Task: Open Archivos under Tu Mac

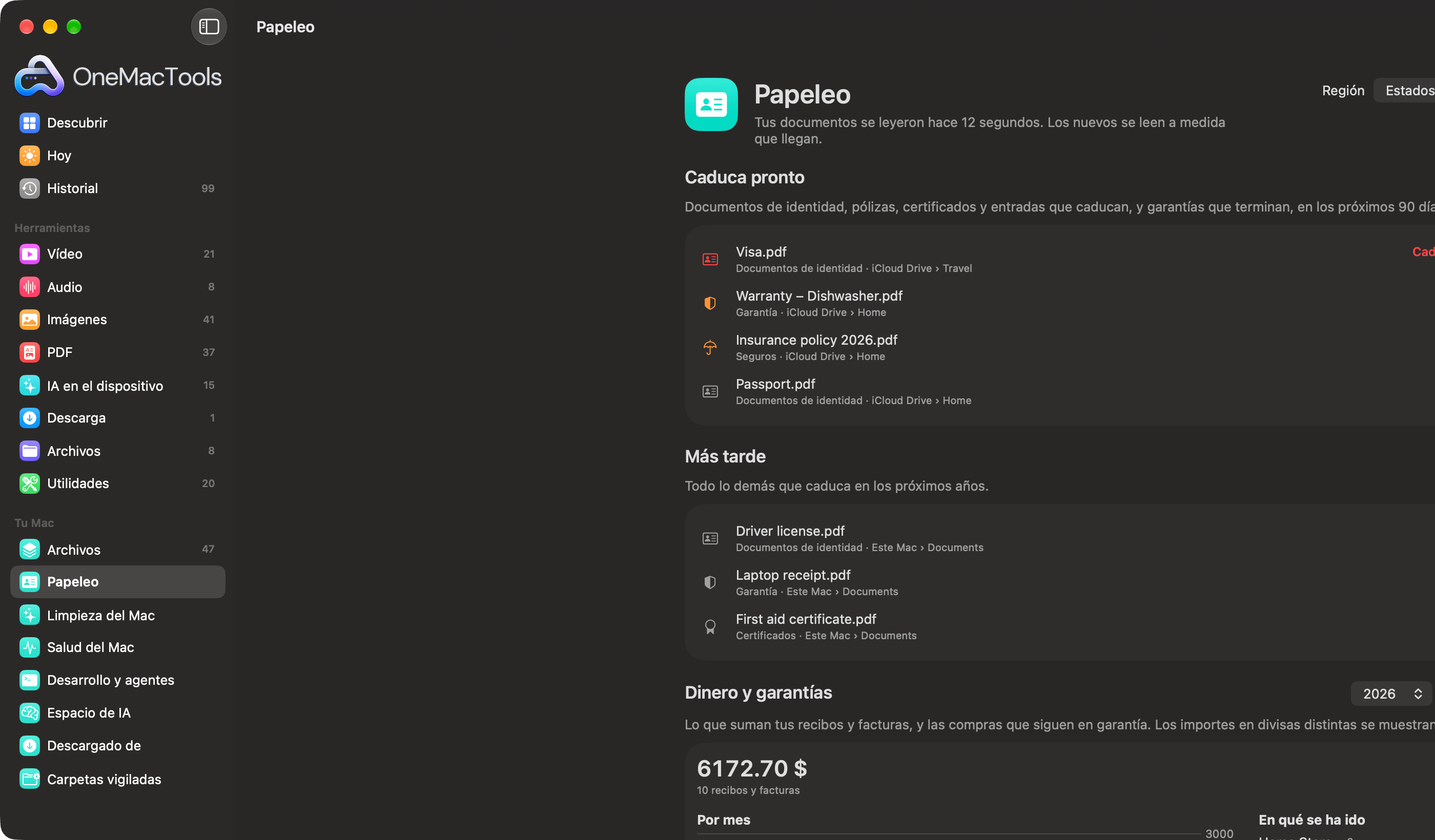Action: tap(117, 549)
